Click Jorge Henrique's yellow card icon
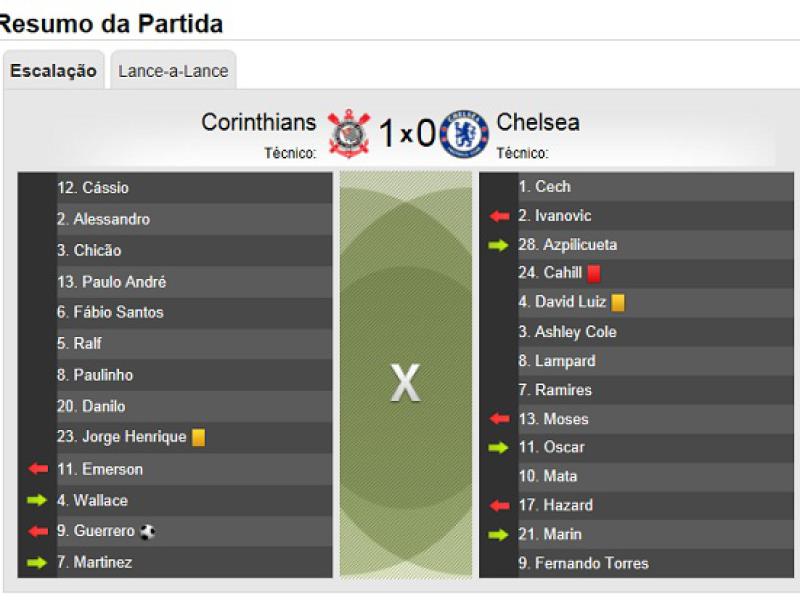 (198, 438)
